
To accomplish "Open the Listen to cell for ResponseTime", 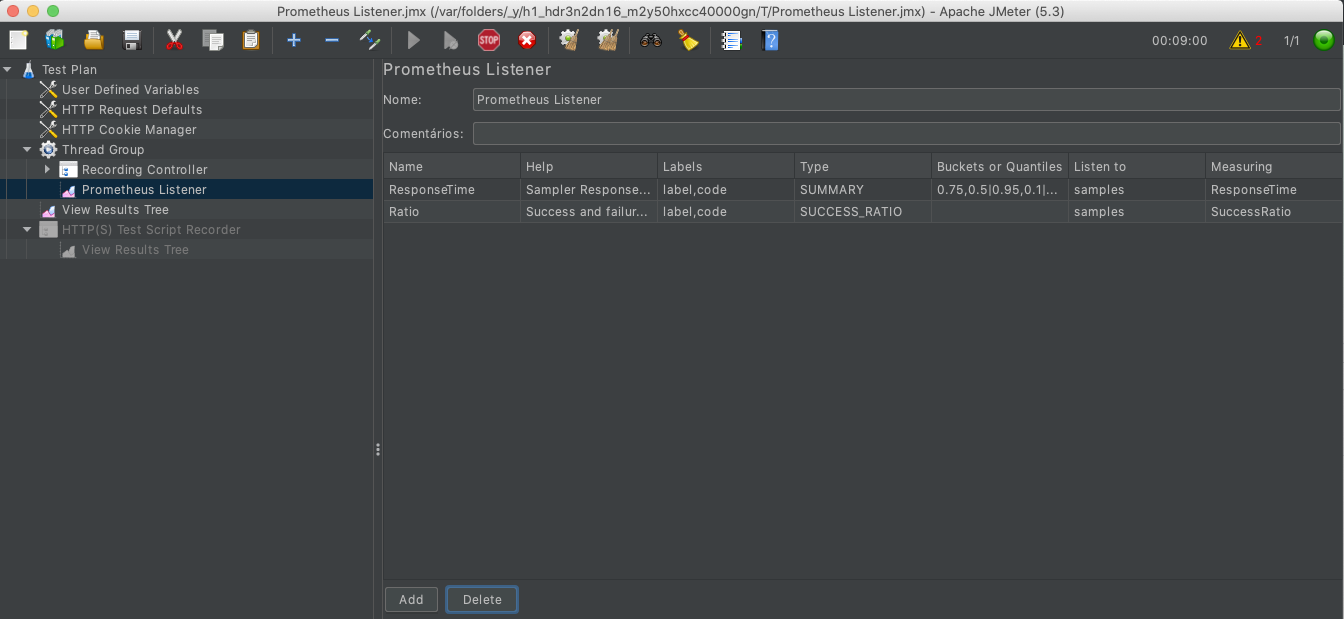I will 1137,190.
